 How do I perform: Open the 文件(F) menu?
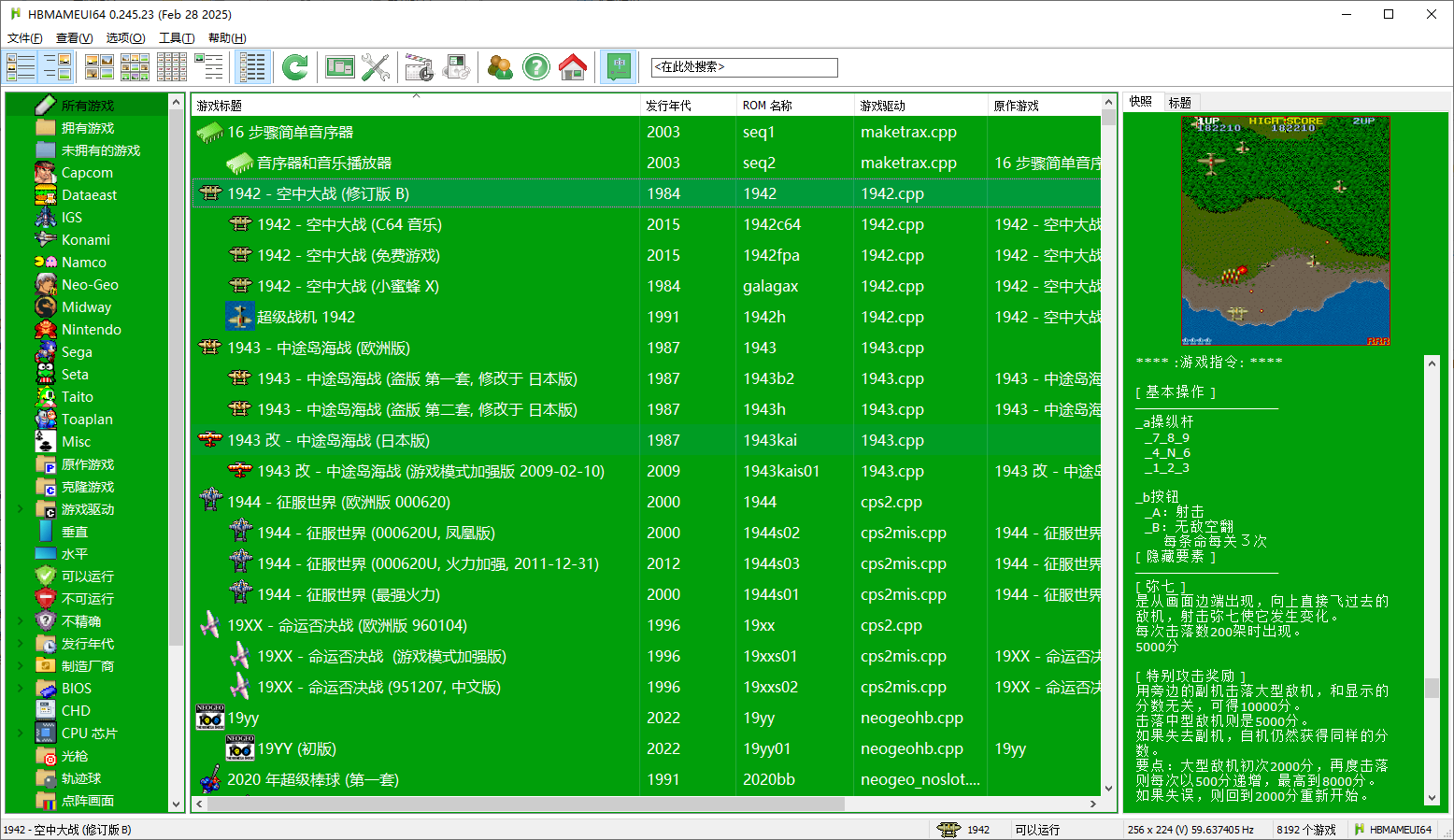click(x=25, y=38)
